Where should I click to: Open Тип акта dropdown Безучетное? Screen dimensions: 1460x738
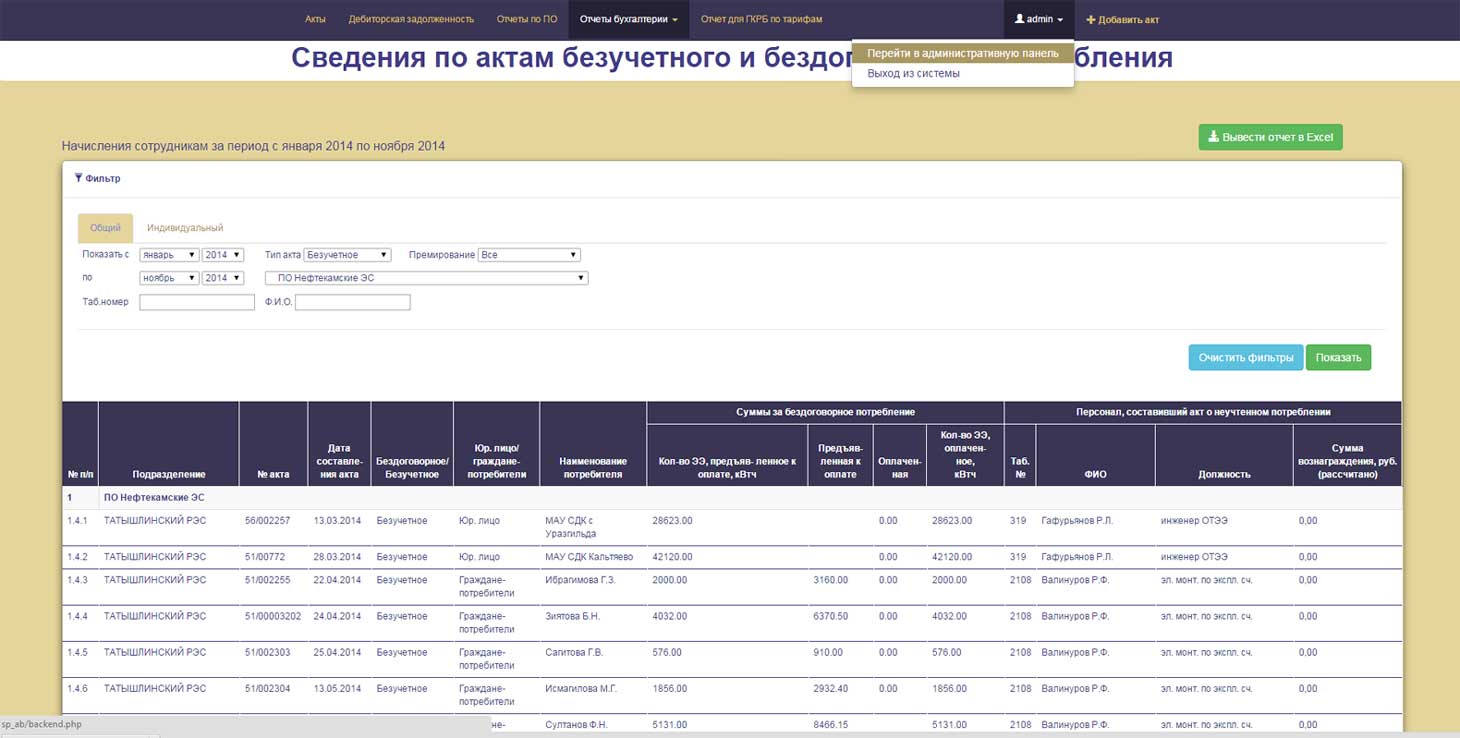click(347, 255)
